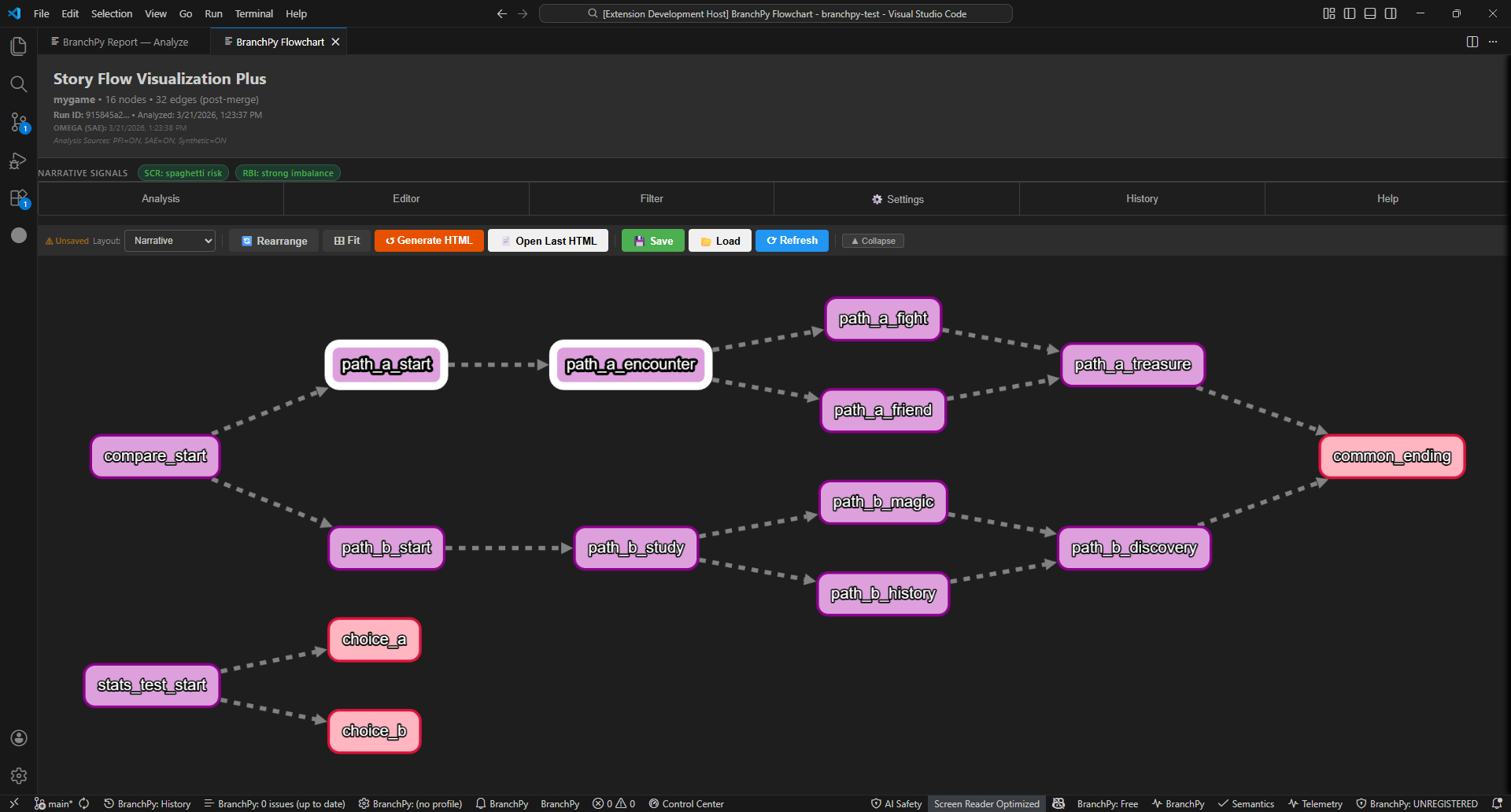Open Run and Debug view
1511x812 pixels.
click(x=19, y=161)
